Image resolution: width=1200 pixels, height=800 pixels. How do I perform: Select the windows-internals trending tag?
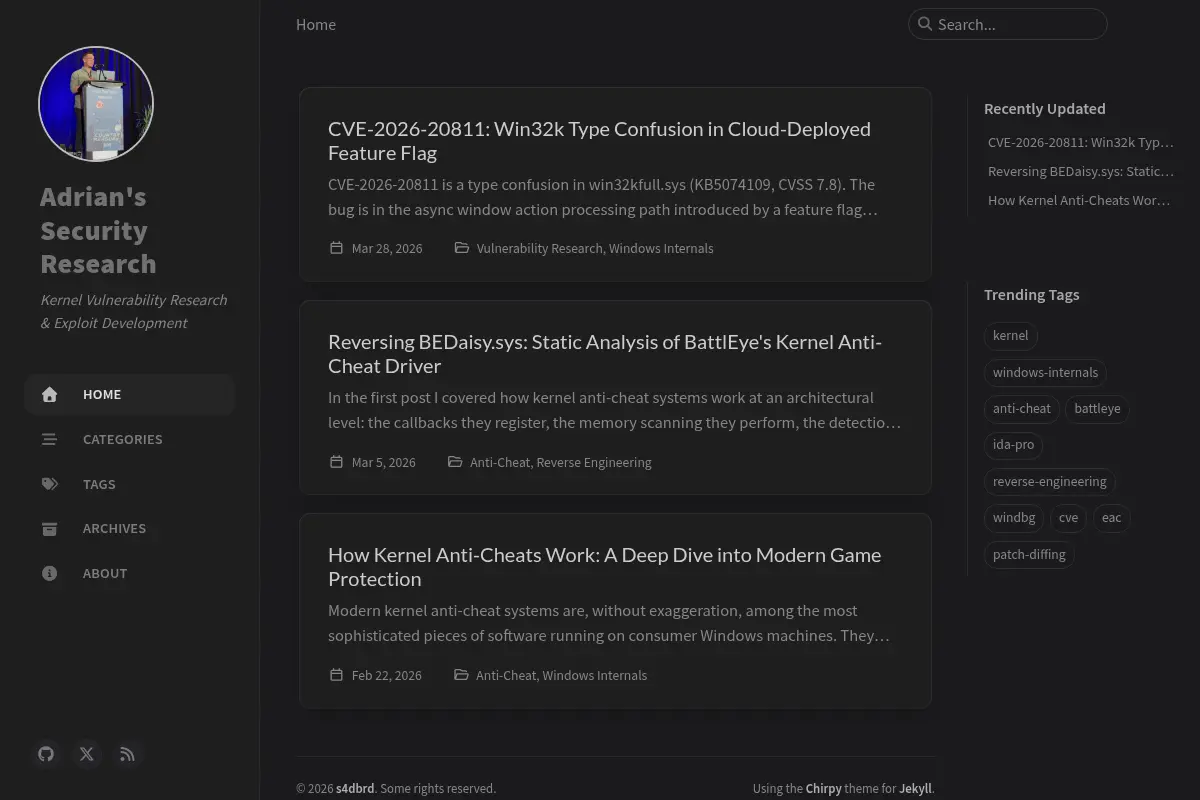pos(1045,373)
